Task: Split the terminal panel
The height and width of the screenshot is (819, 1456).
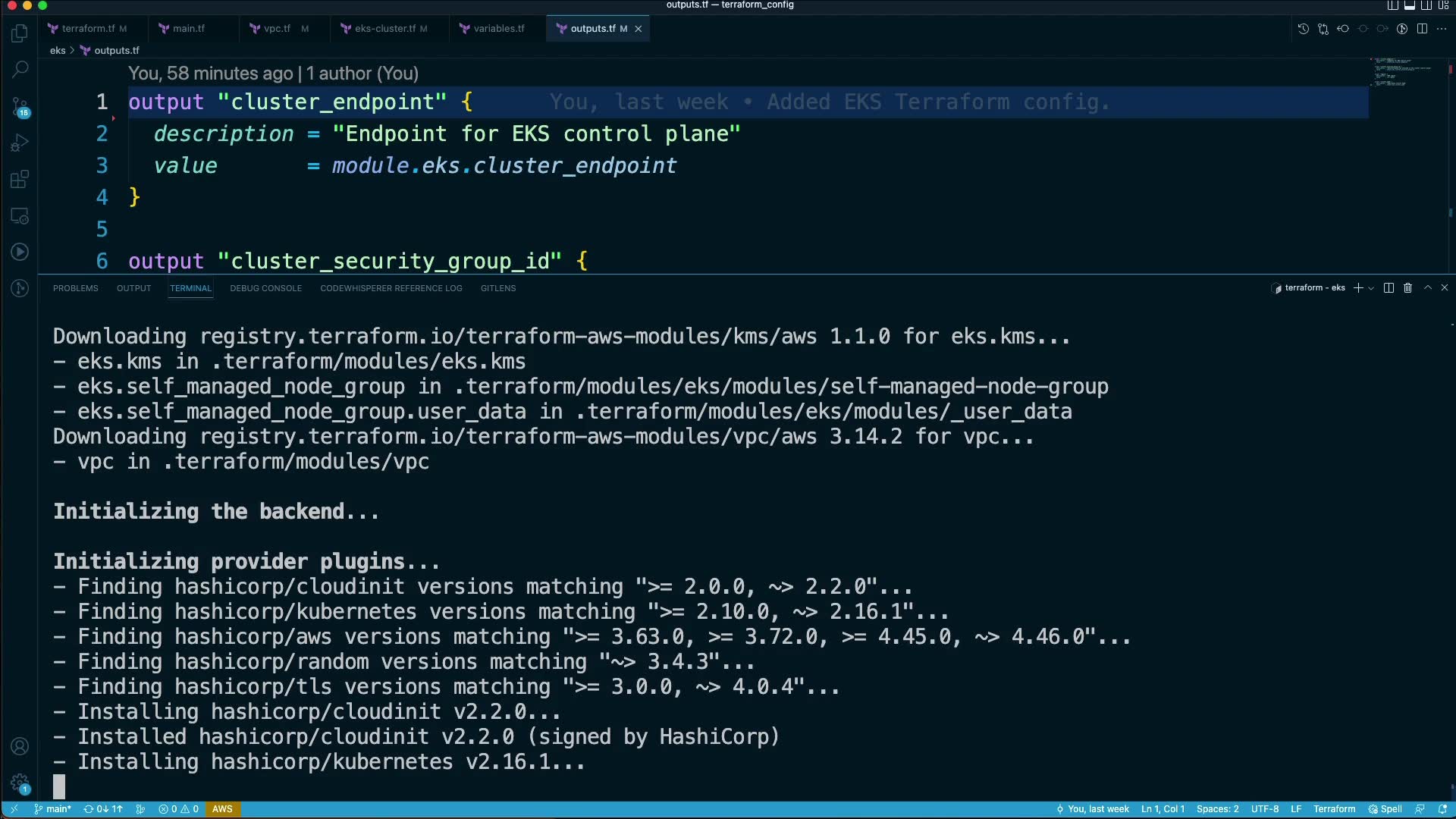Action: 1389,288
